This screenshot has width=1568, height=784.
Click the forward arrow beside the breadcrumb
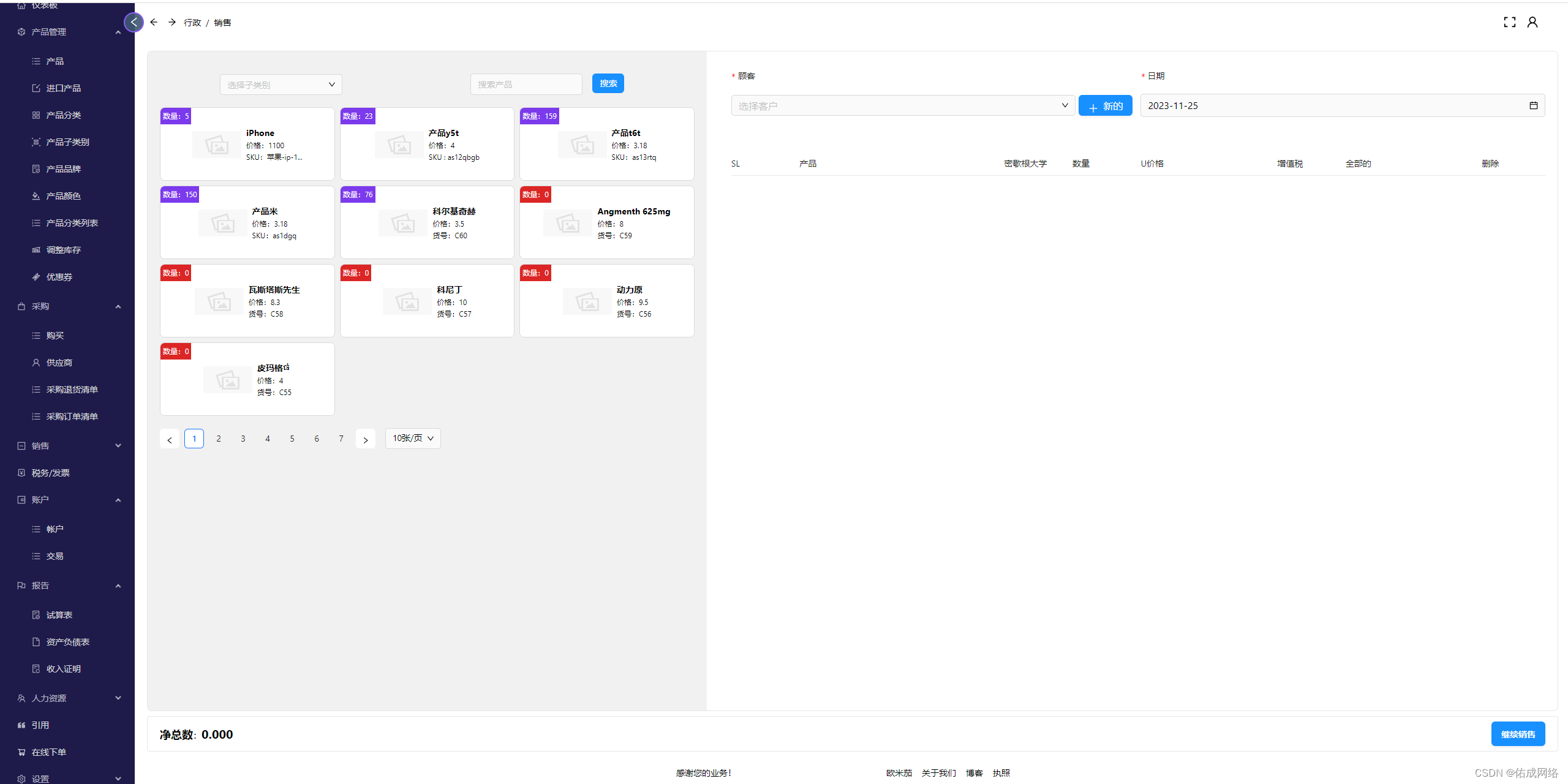point(172,23)
